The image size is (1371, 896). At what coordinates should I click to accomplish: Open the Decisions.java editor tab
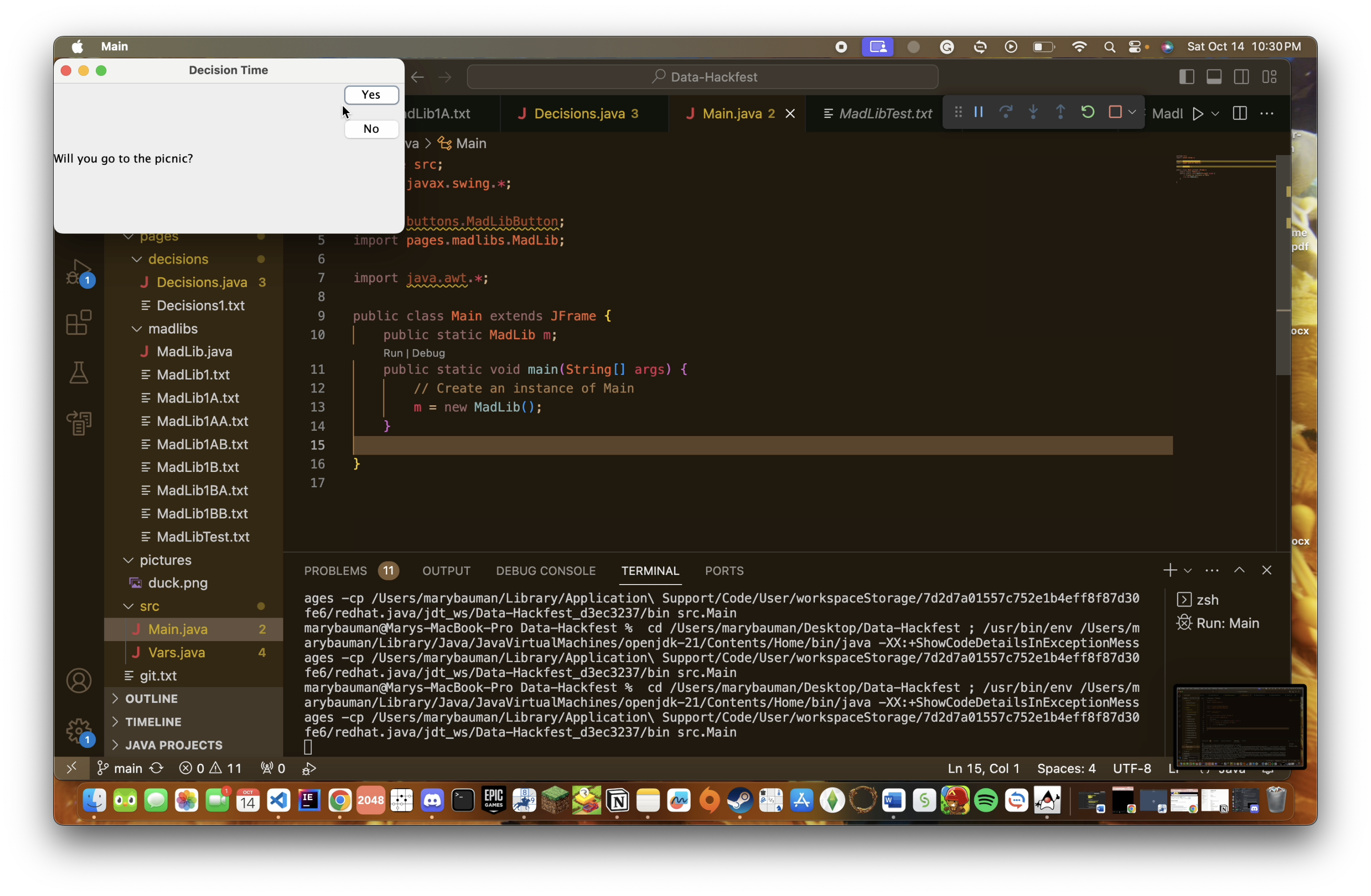coord(579,114)
